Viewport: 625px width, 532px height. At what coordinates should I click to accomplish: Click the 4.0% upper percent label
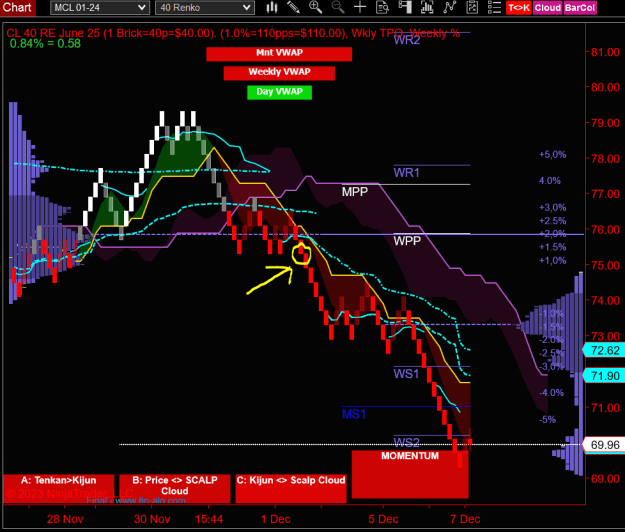tap(550, 181)
